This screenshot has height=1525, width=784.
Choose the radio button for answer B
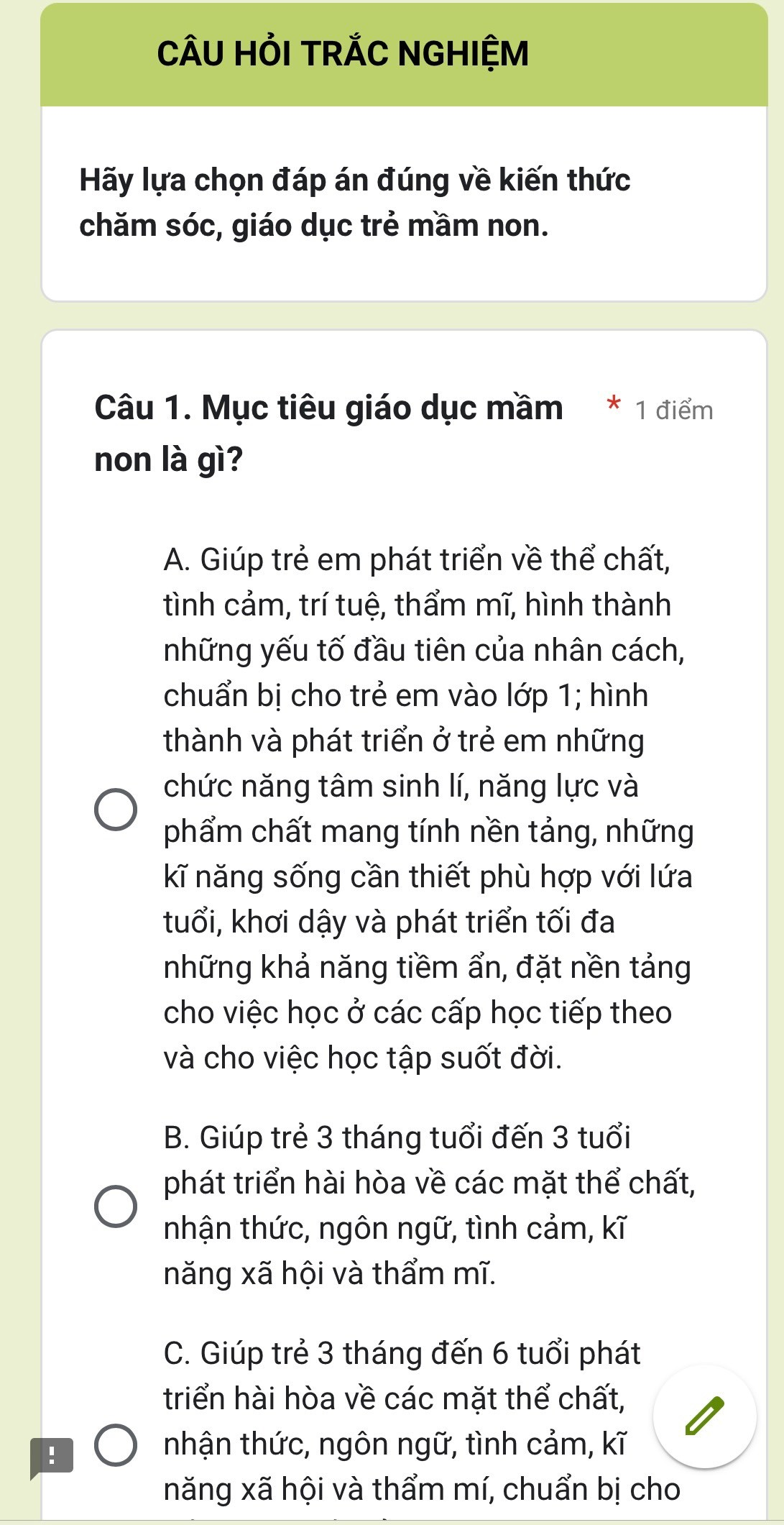click(116, 1206)
